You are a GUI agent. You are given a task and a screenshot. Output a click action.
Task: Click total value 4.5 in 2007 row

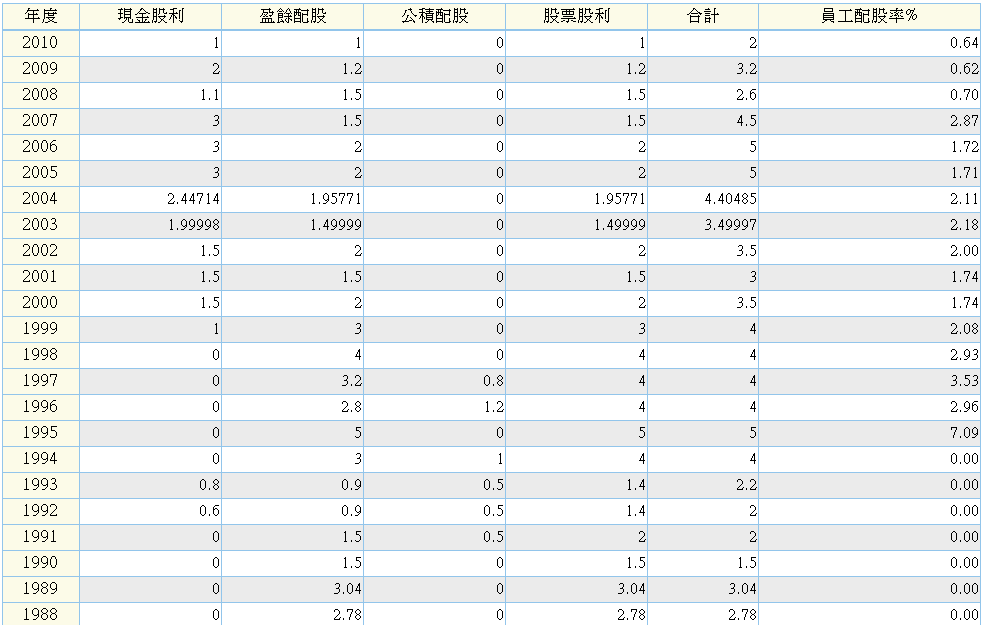click(747, 121)
